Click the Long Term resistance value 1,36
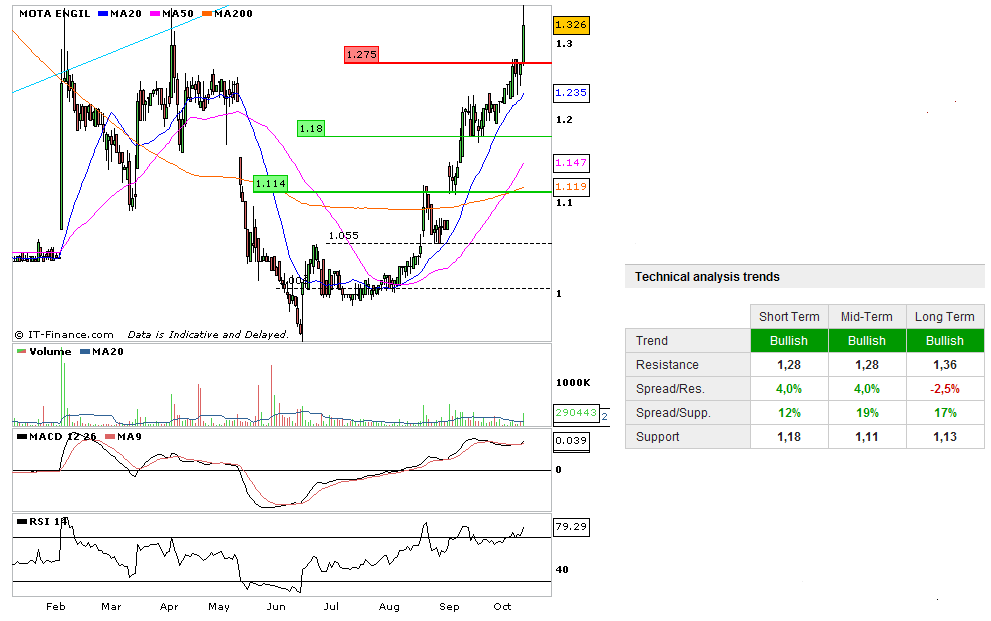The image size is (991, 621). pyautogui.click(x=945, y=365)
